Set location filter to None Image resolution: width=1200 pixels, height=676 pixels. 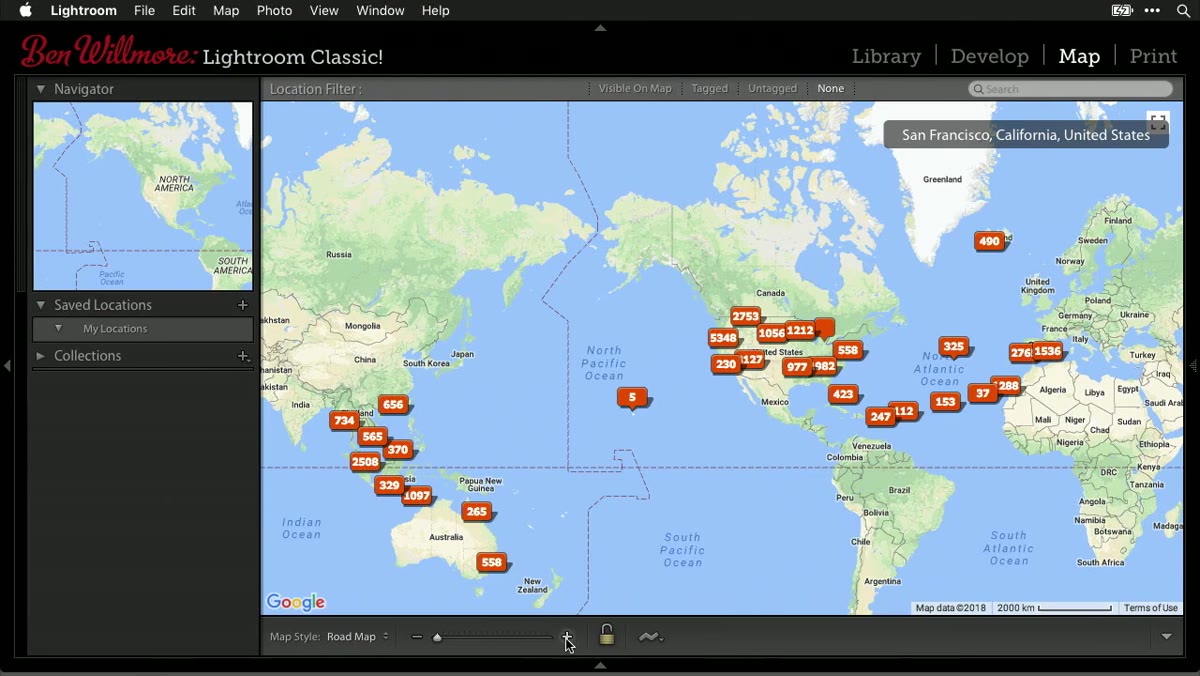(830, 89)
